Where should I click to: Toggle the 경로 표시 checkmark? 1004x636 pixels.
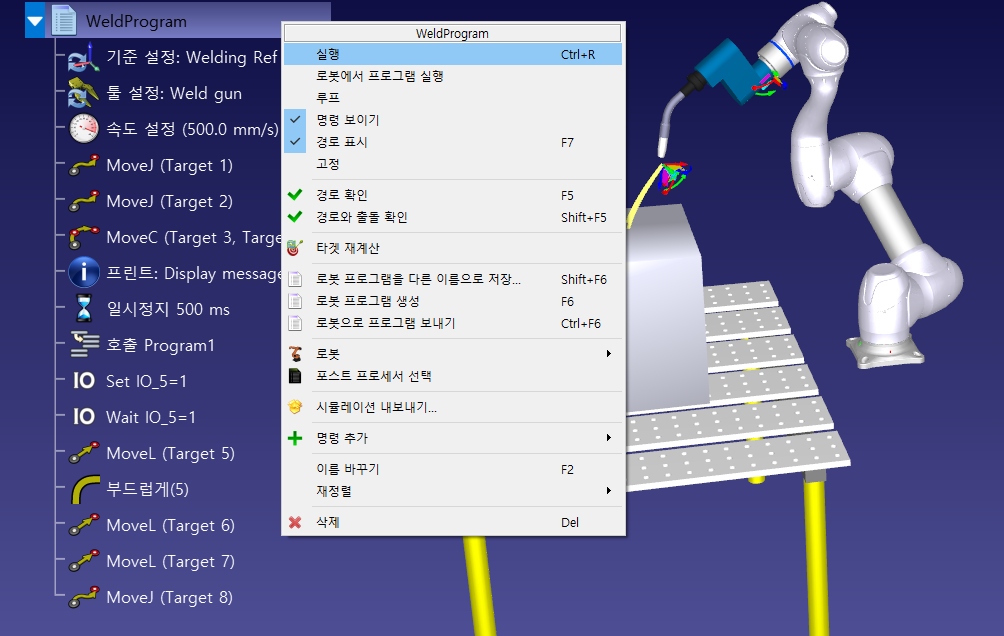point(295,142)
